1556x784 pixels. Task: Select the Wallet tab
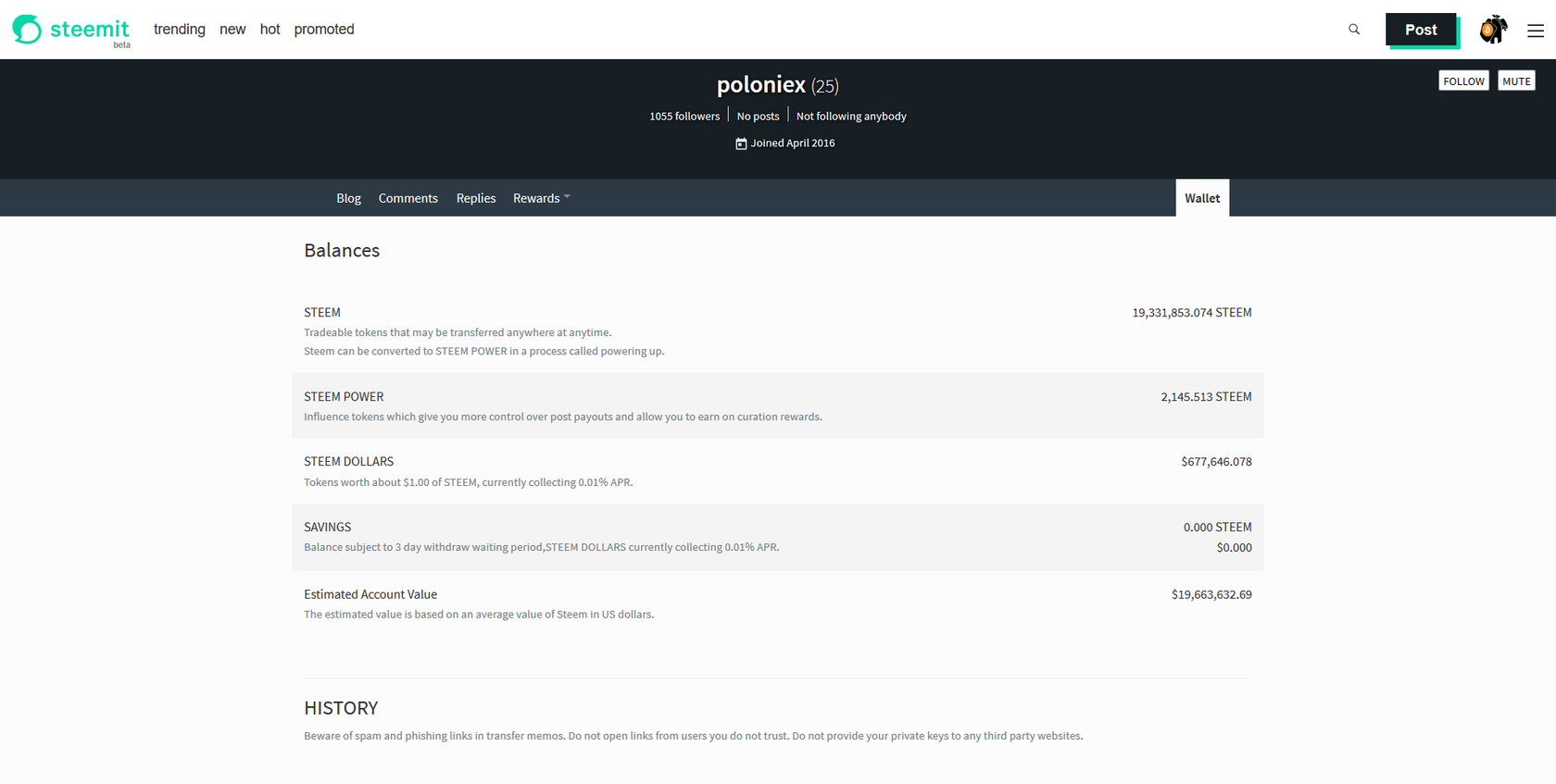click(x=1202, y=198)
